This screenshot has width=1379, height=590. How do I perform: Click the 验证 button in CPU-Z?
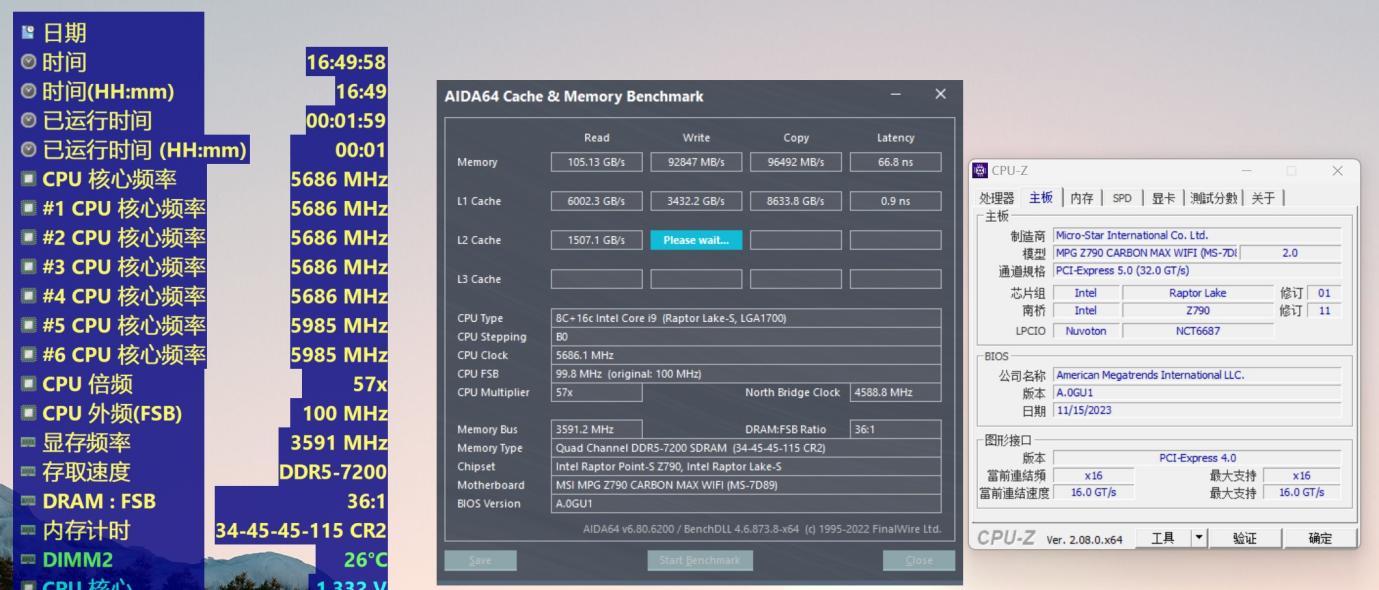click(1245, 538)
